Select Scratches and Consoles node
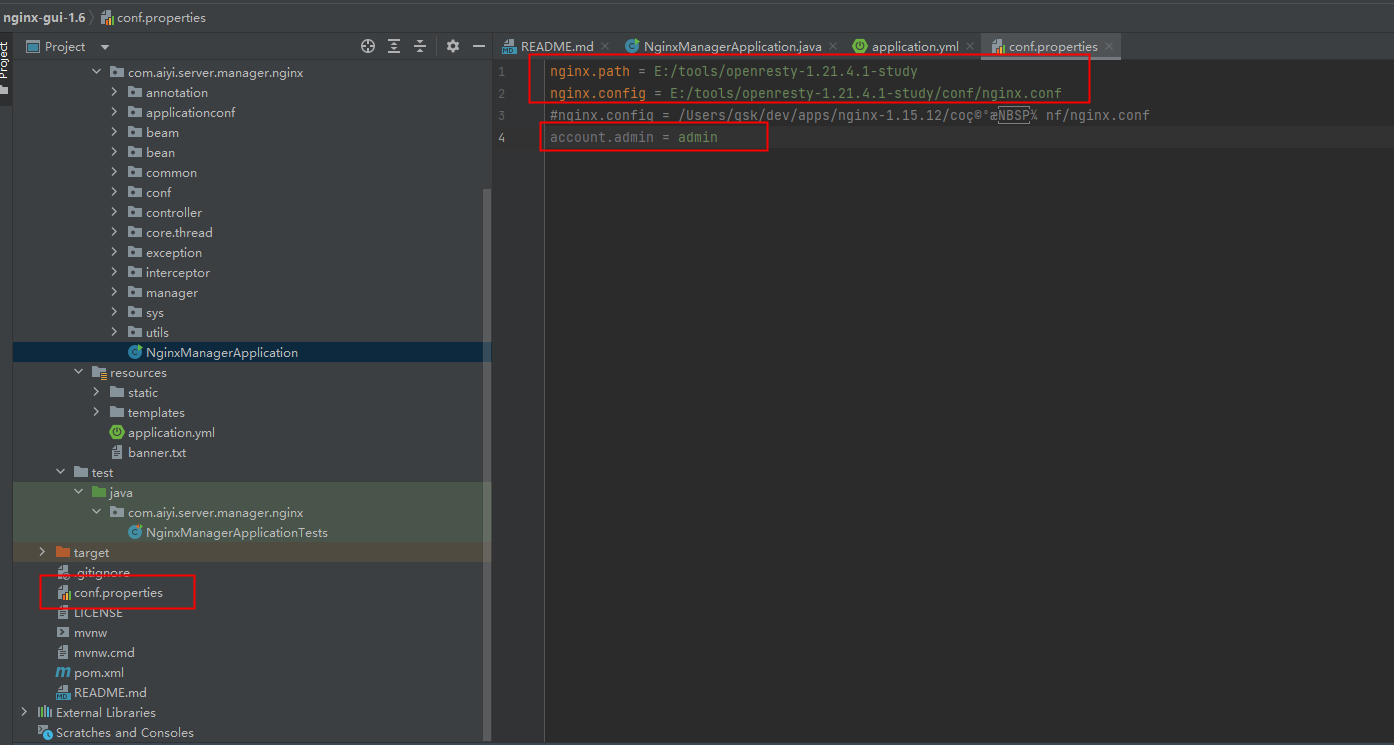 pos(124,732)
